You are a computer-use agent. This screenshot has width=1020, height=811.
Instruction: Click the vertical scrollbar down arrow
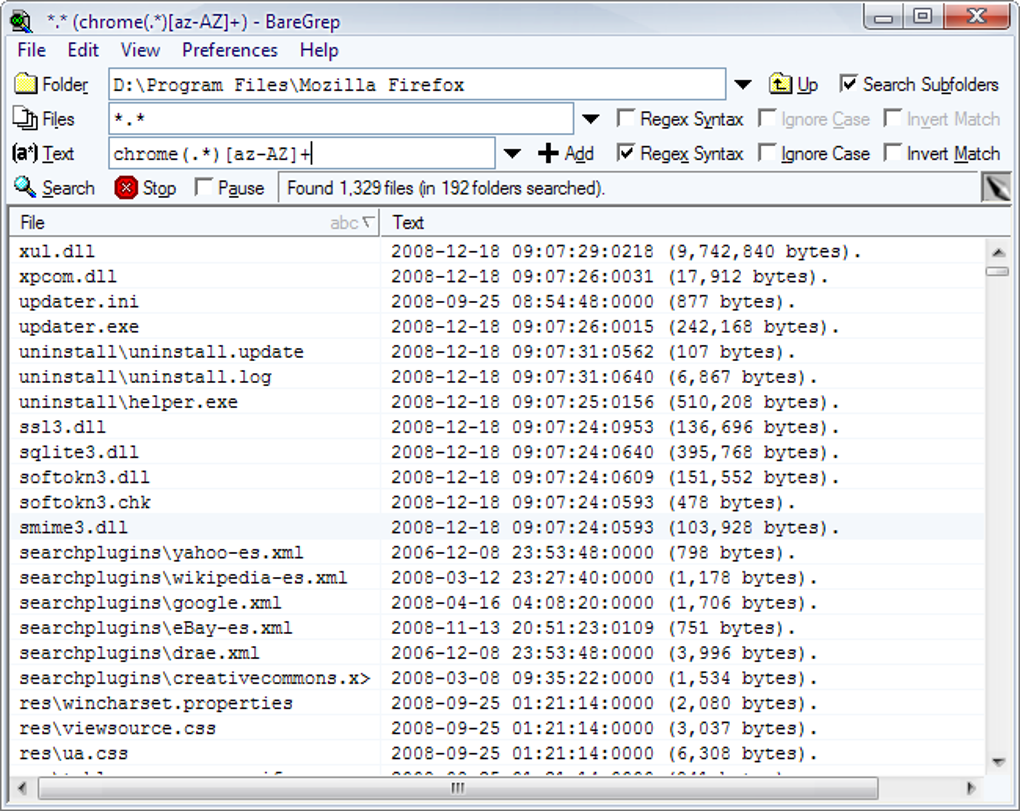(998, 762)
